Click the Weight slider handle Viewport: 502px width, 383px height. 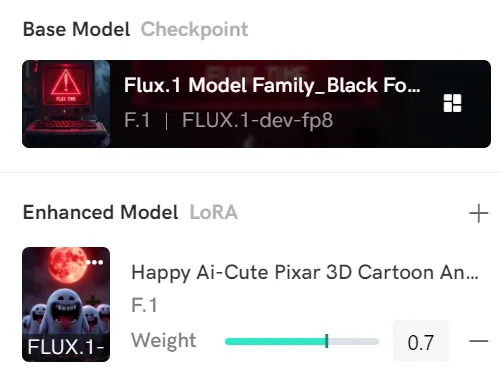327,341
